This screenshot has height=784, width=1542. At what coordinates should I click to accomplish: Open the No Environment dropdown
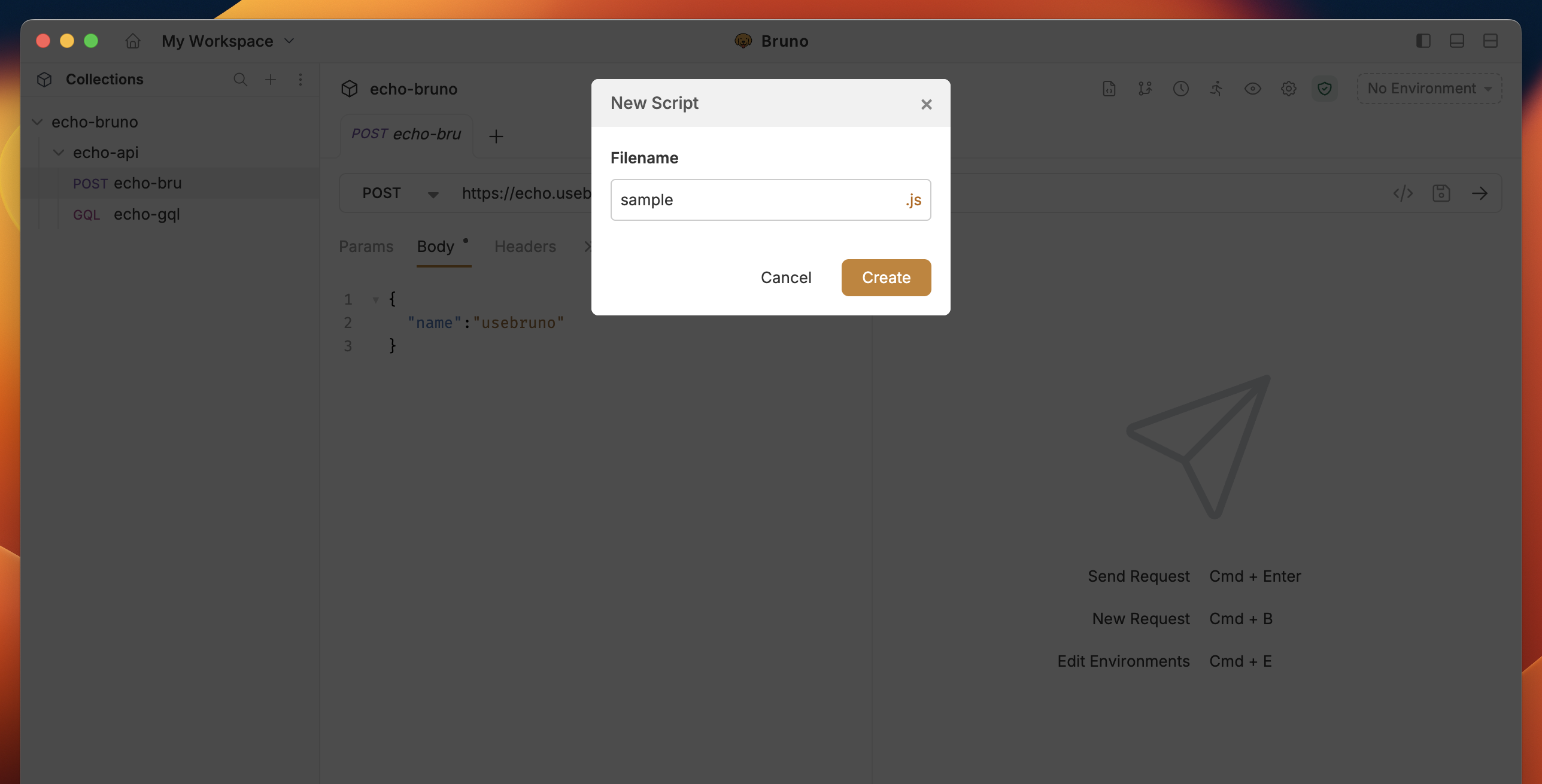(x=1429, y=89)
